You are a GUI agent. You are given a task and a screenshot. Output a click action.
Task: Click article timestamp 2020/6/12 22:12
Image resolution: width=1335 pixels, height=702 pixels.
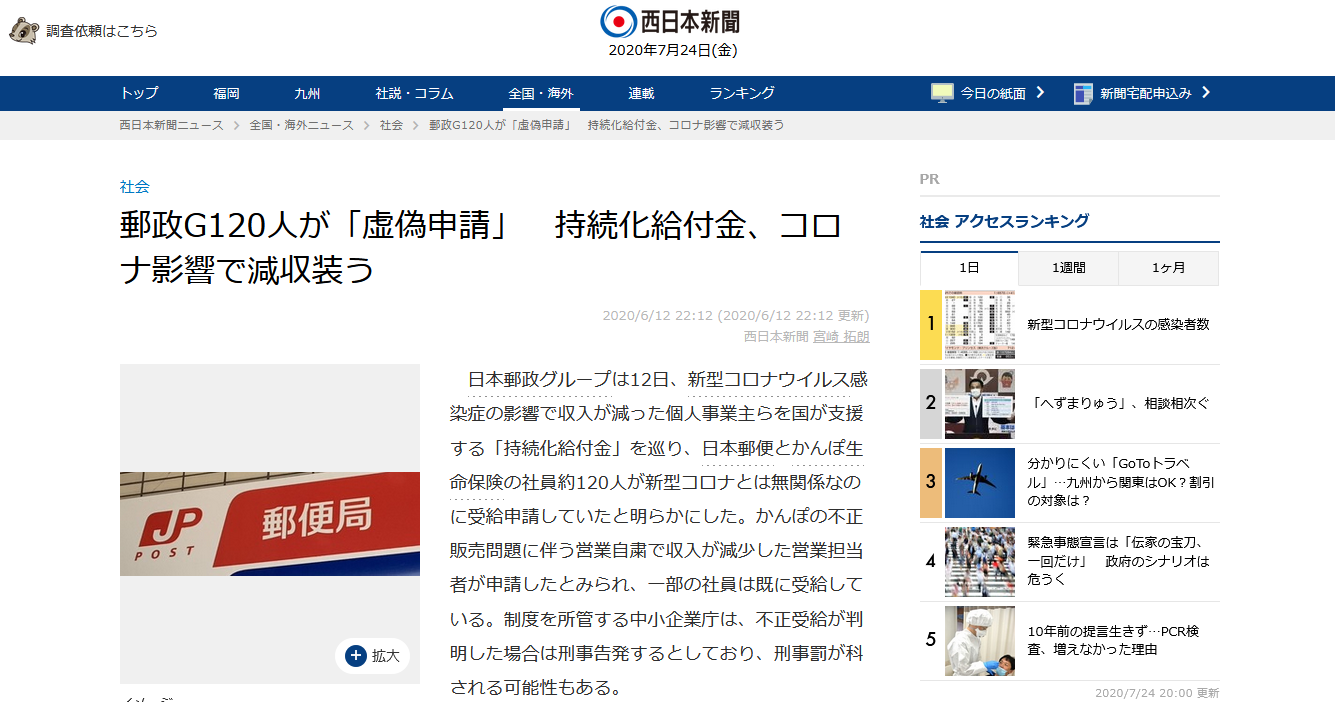click(x=657, y=316)
